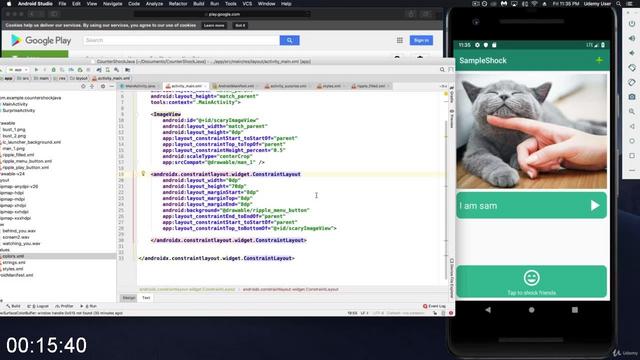Image resolution: width=640 pixels, height=360 pixels.
Task: Select behind_you.wav in raw folder
Action: [x=19, y=231]
